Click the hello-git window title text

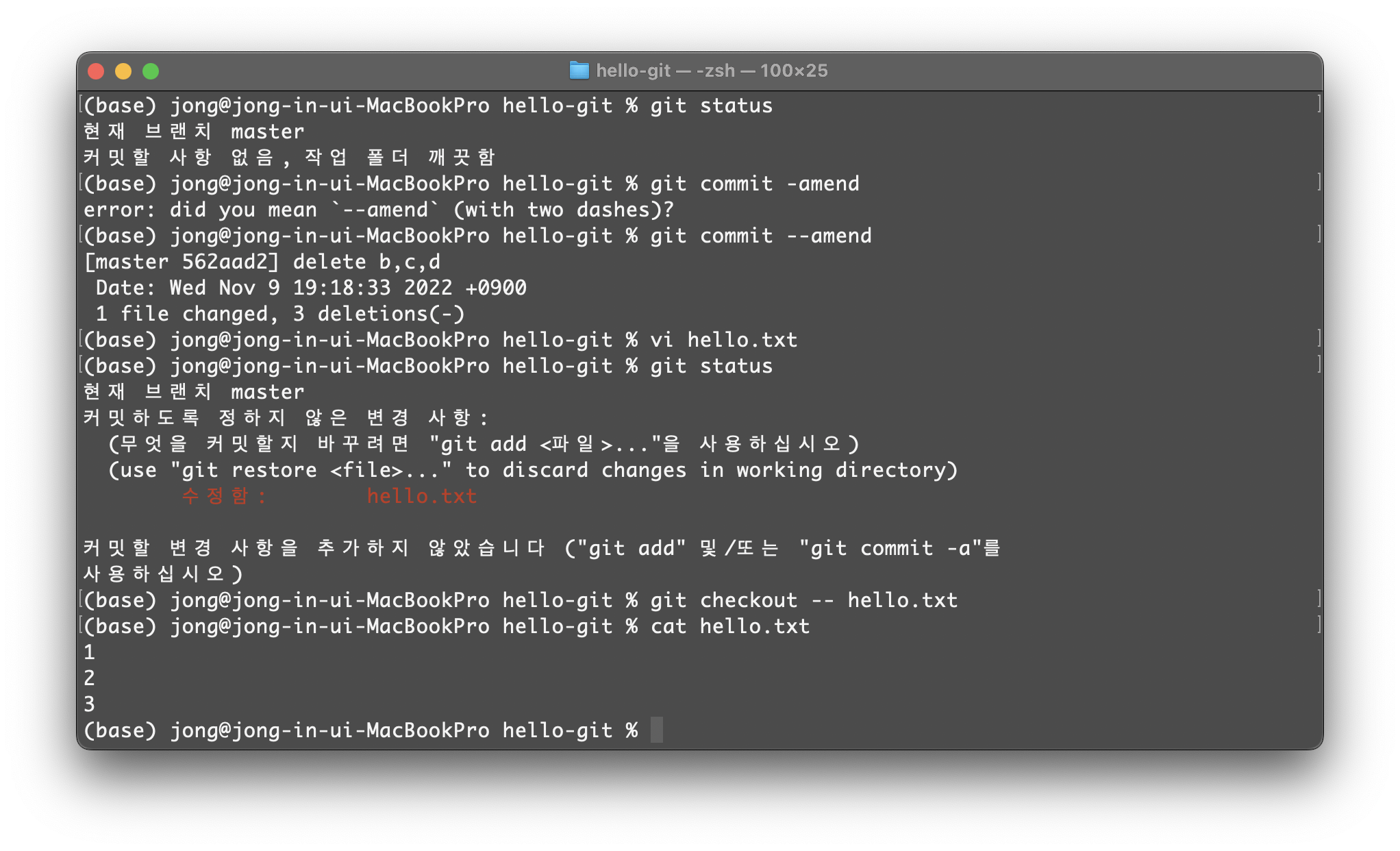pos(711,71)
